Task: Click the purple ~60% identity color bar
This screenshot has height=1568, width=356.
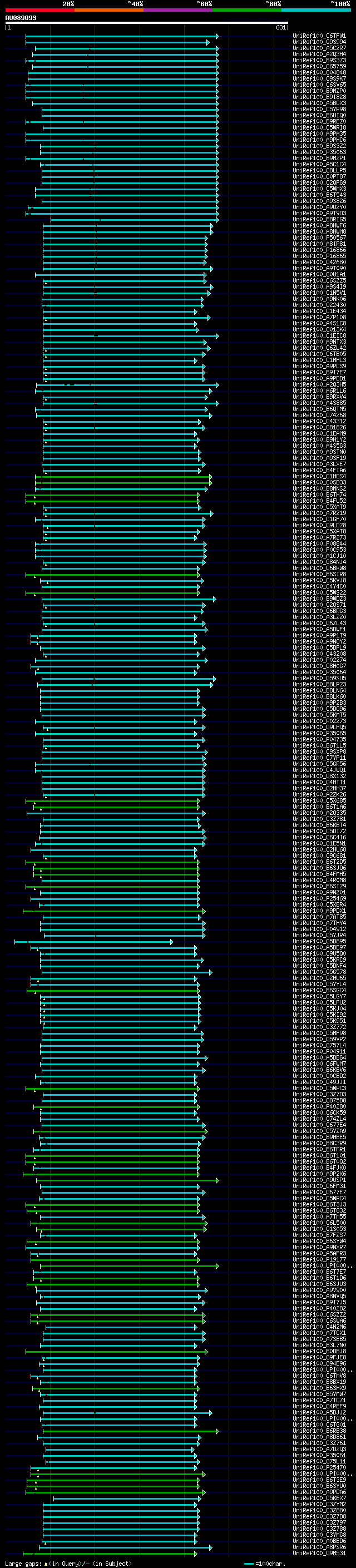Action: click(179, 10)
